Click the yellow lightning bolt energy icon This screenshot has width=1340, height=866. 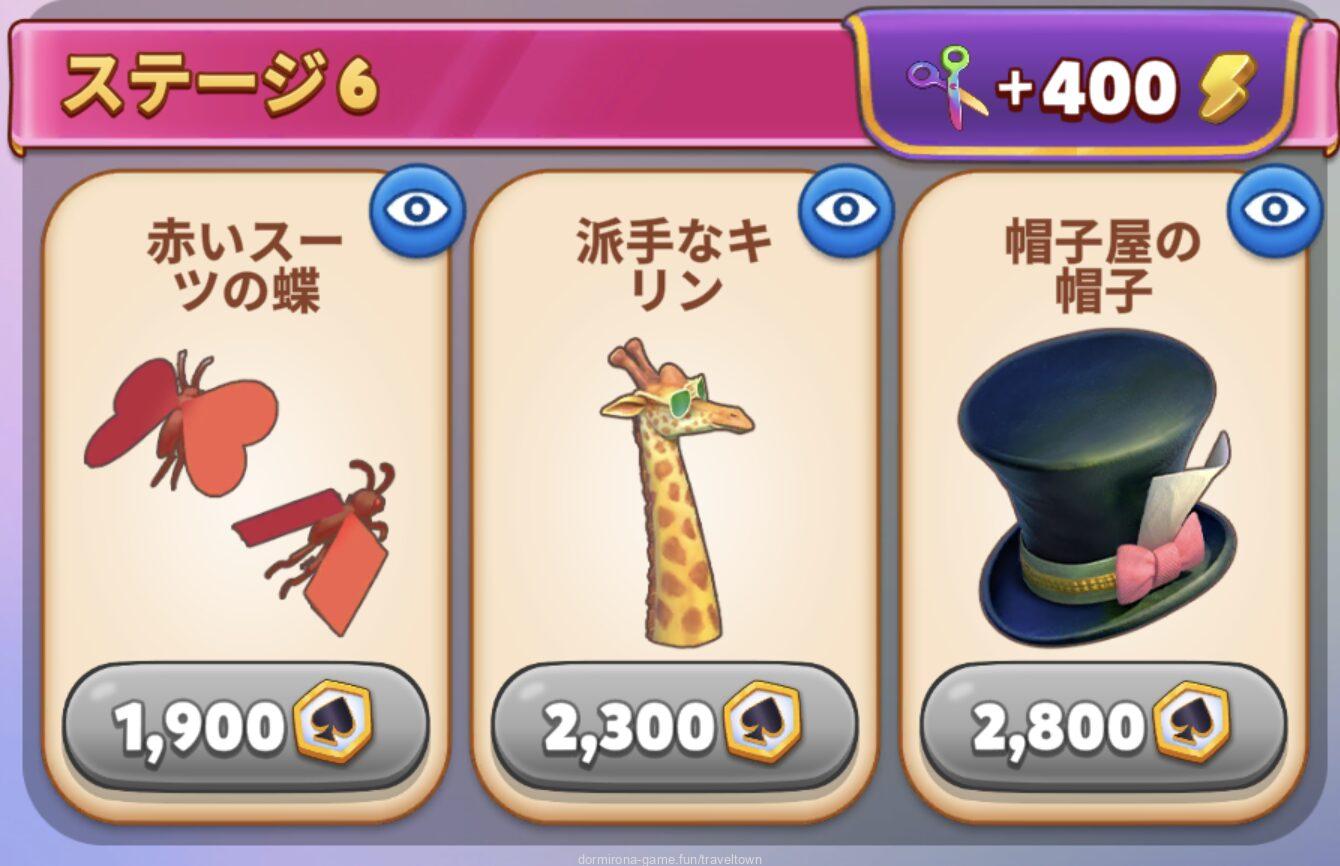pyautogui.click(x=1228, y=87)
